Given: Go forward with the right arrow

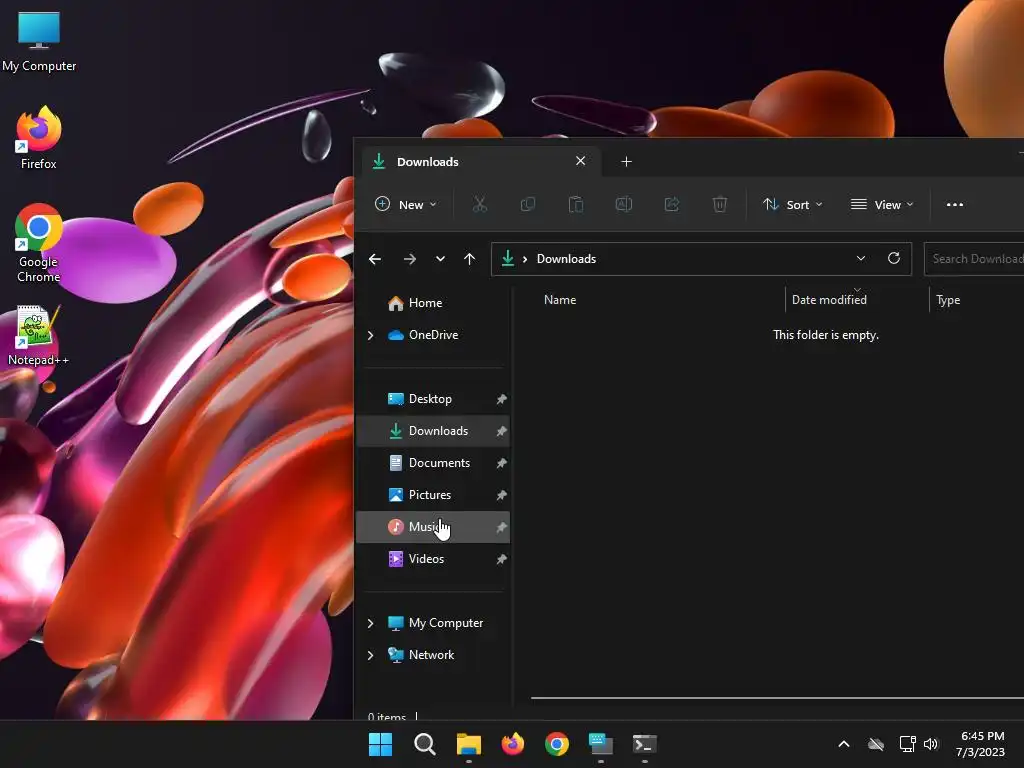Looking at the screenshot, I should pos(409,259).
